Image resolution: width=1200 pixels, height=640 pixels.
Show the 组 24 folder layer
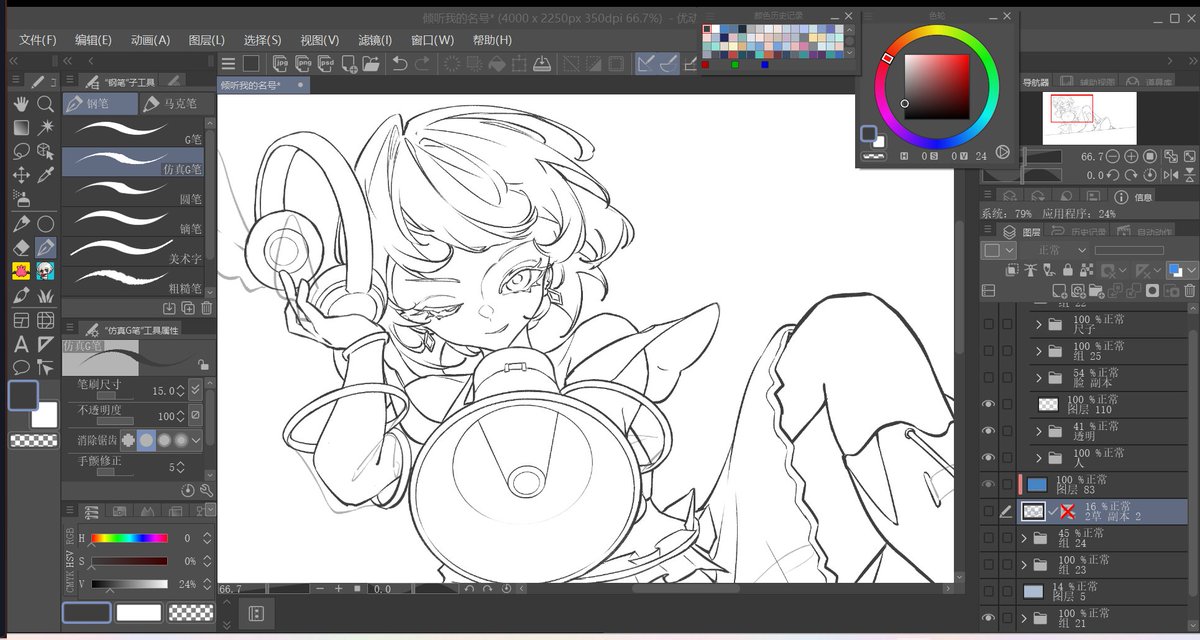[x=989, y=538]
